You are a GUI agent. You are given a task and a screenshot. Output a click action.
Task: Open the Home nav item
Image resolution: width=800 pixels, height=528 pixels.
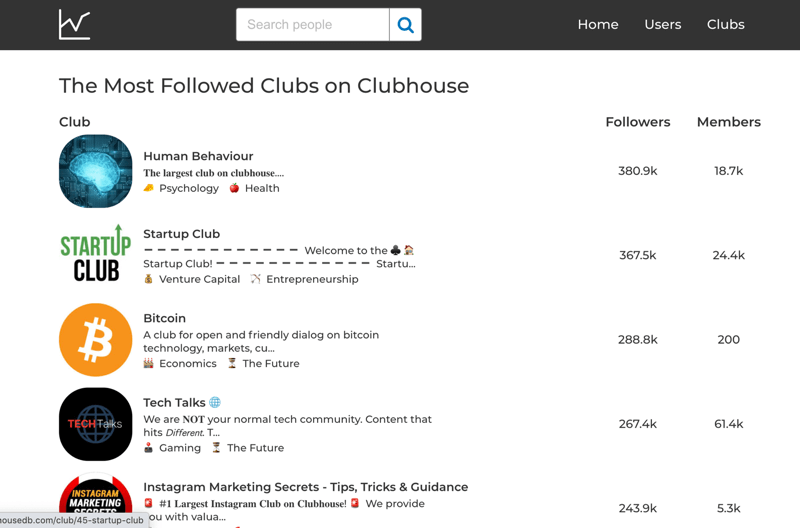coord(598,24)
